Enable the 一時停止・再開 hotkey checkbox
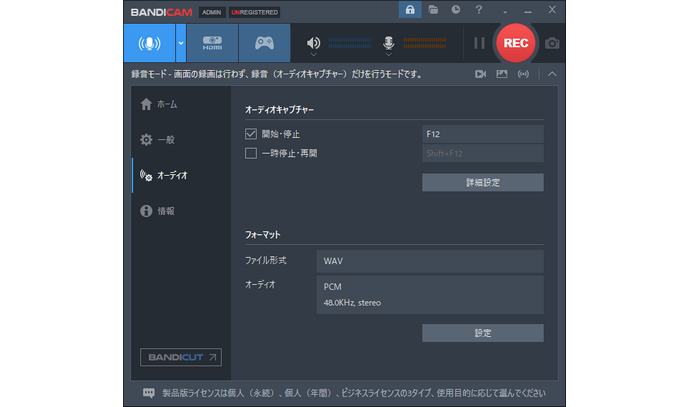 coord(251,153)
